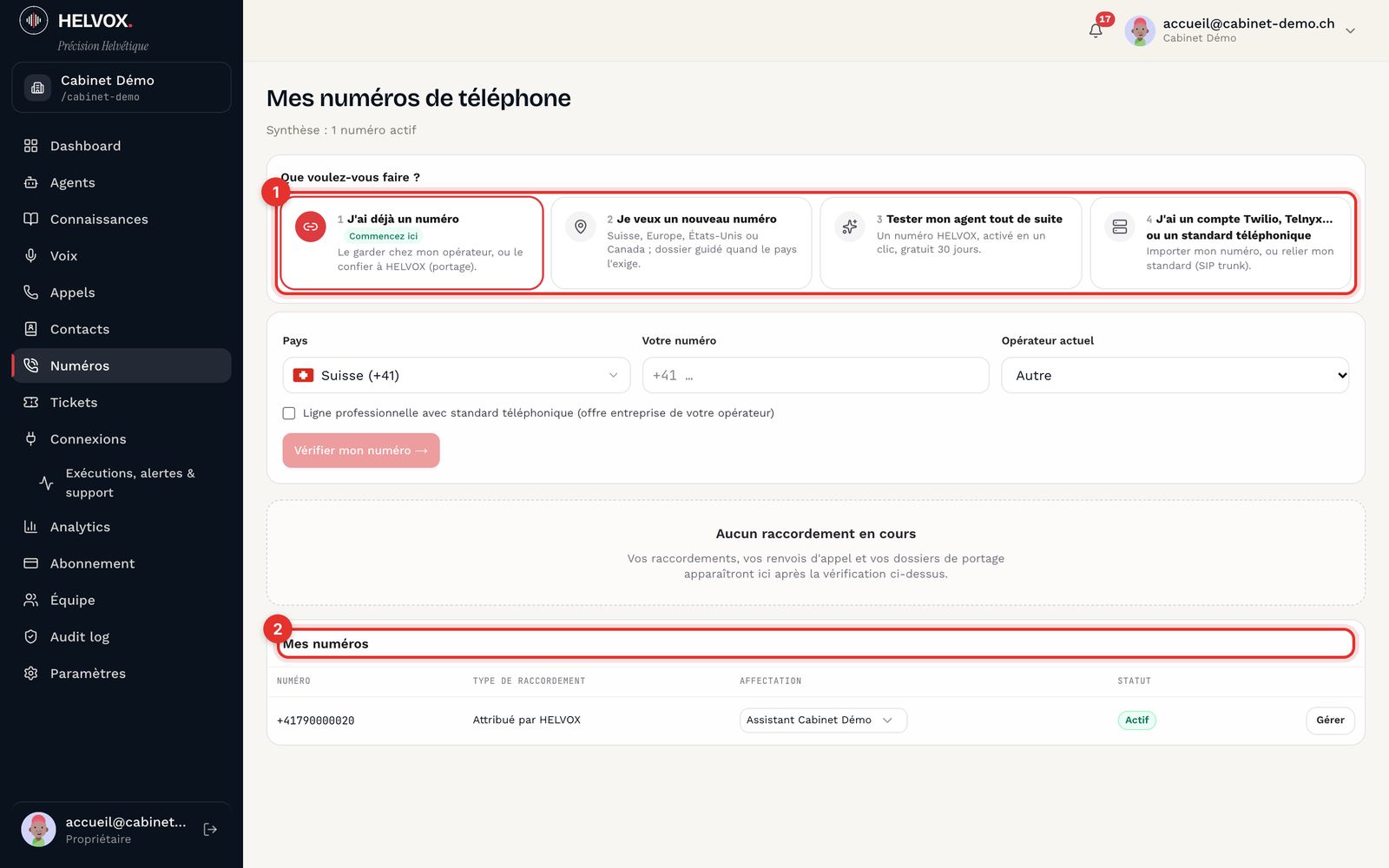Click the Vérifier mon numéro button
Screen dimensions: 1389x868
(361, 450)
